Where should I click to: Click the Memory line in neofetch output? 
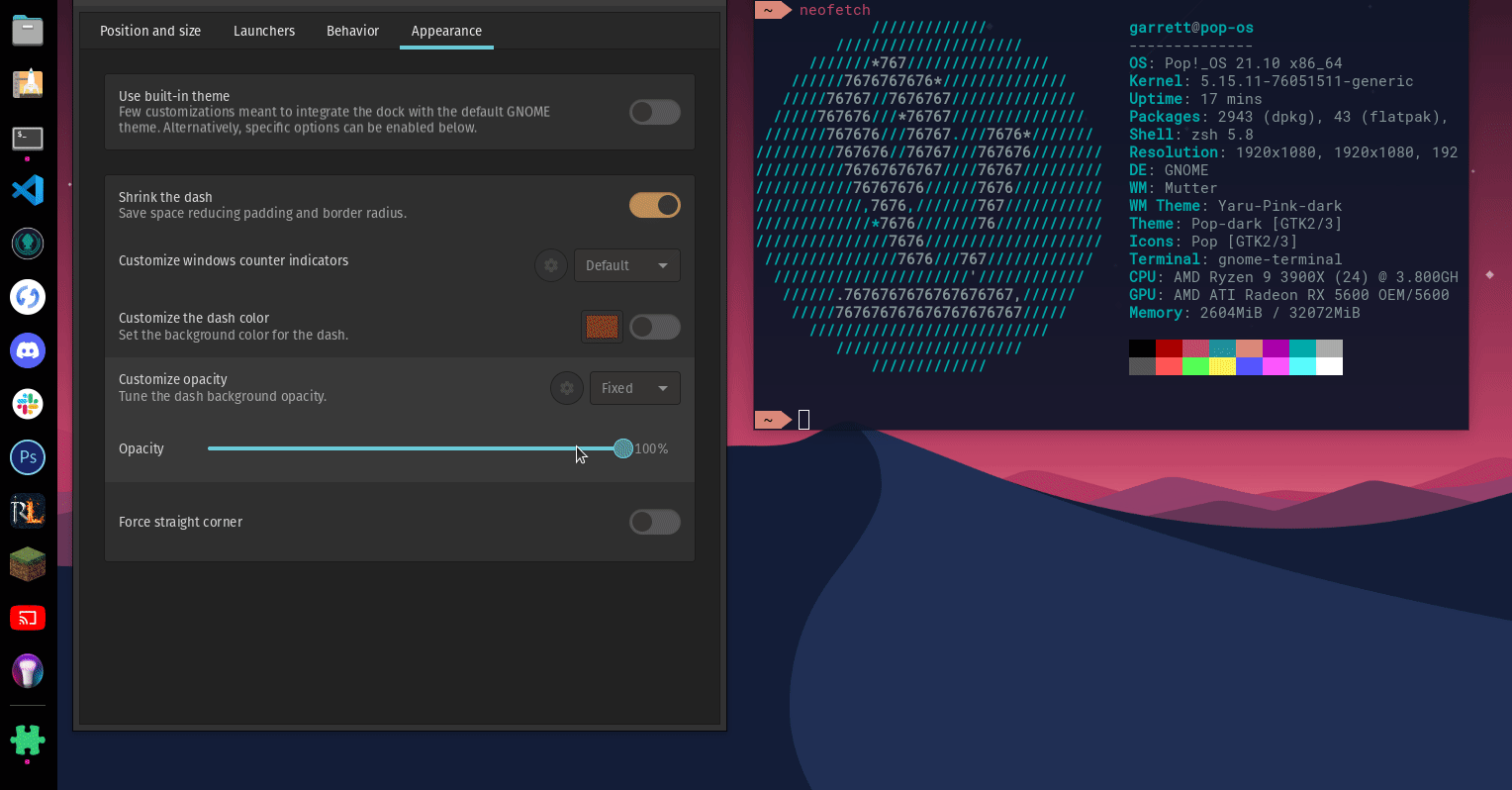(1245, 313)
